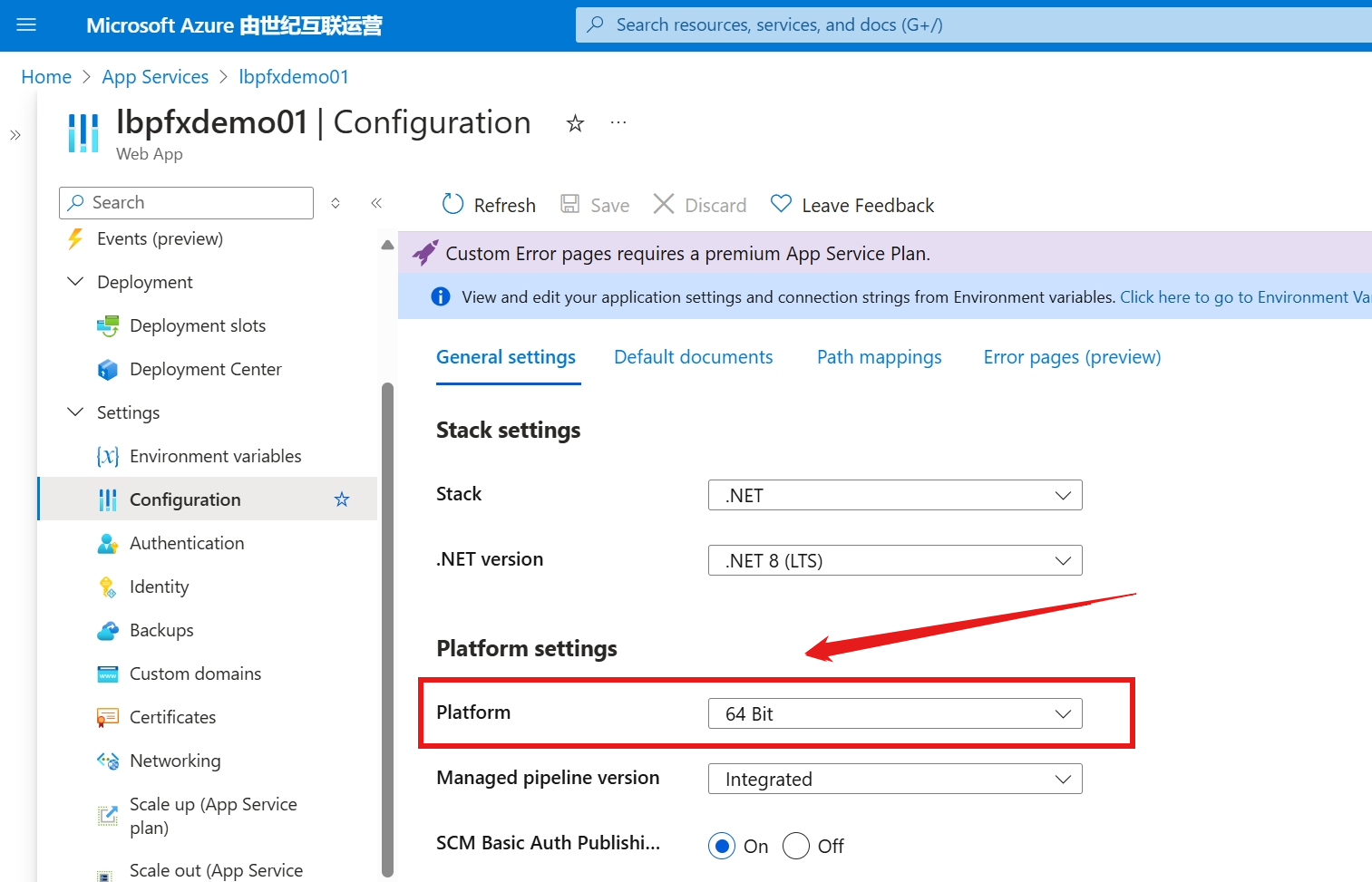Favorite this page with the title star

pos(575,123)
